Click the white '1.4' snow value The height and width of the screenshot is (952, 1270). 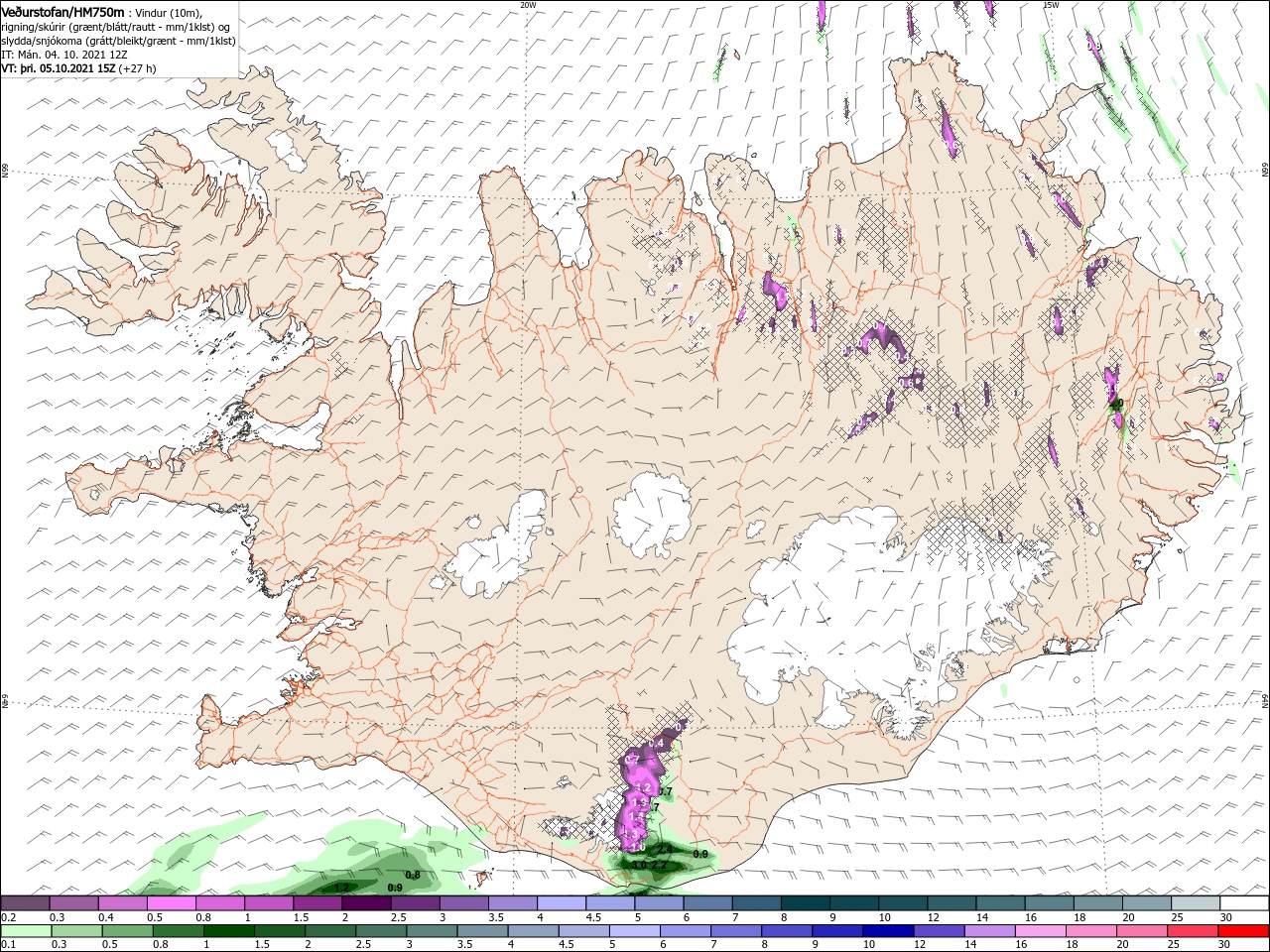tap(636, 816)
